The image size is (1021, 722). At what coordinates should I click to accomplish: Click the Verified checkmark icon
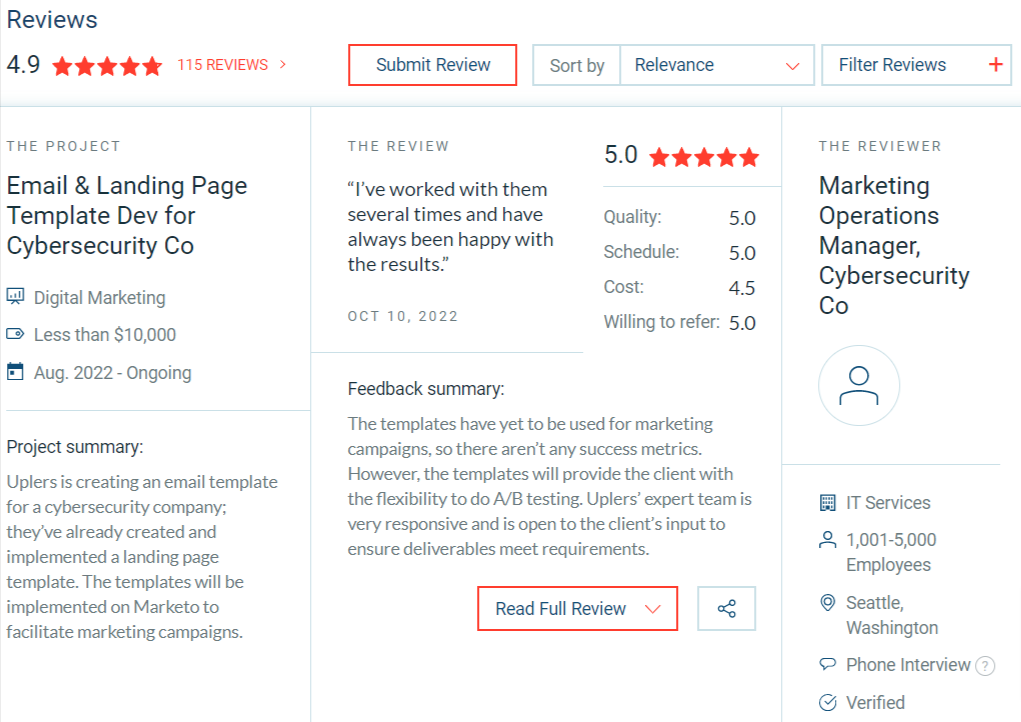(827, 703)
